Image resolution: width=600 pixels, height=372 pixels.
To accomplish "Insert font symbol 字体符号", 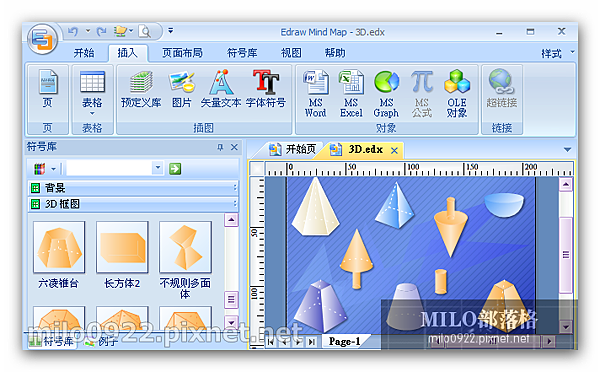I will (x=266, y=89).
